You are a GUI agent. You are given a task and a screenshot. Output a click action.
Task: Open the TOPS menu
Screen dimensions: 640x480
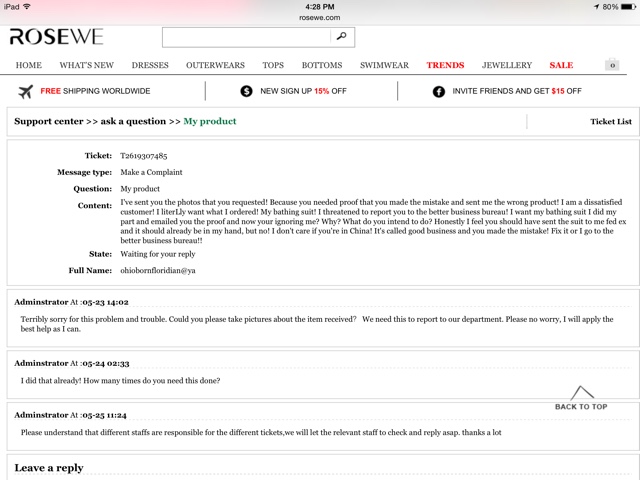273,65
